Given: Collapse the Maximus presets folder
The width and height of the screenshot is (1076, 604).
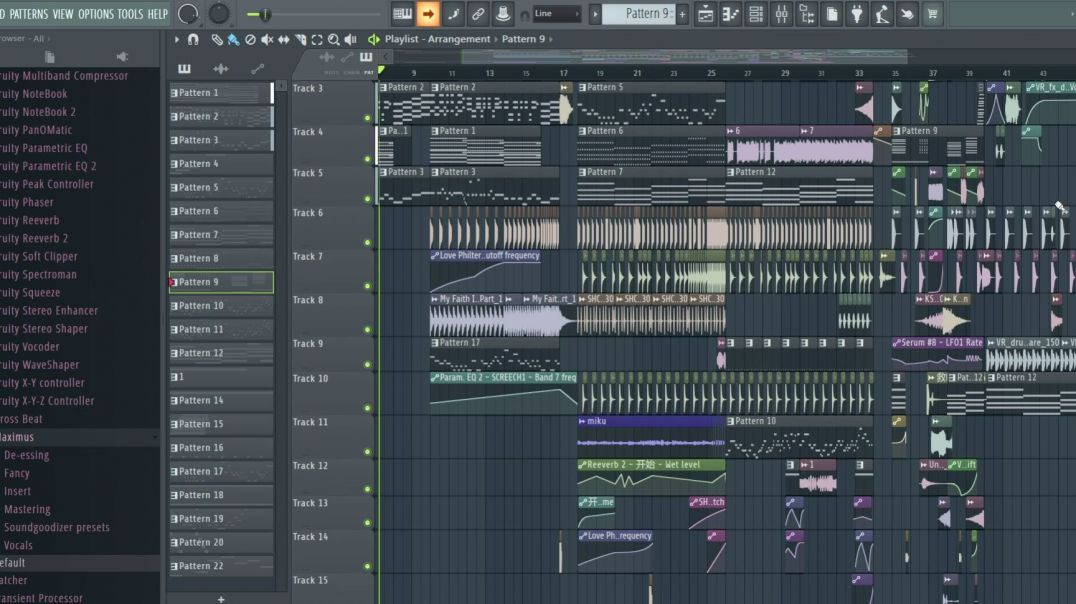Looking at the screenshot, I should (x=80, y=437).
